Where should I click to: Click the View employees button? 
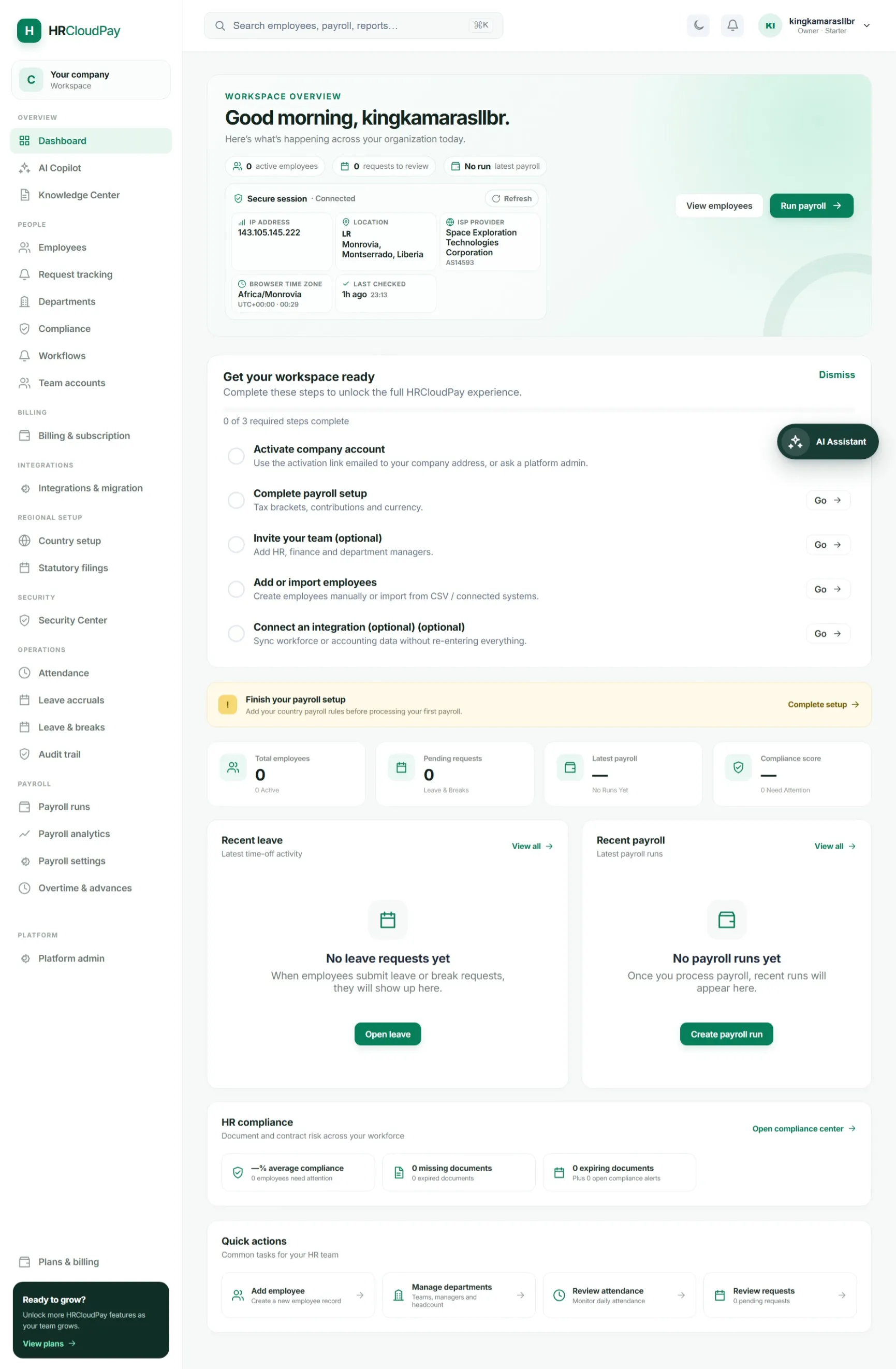click(719, 206)
